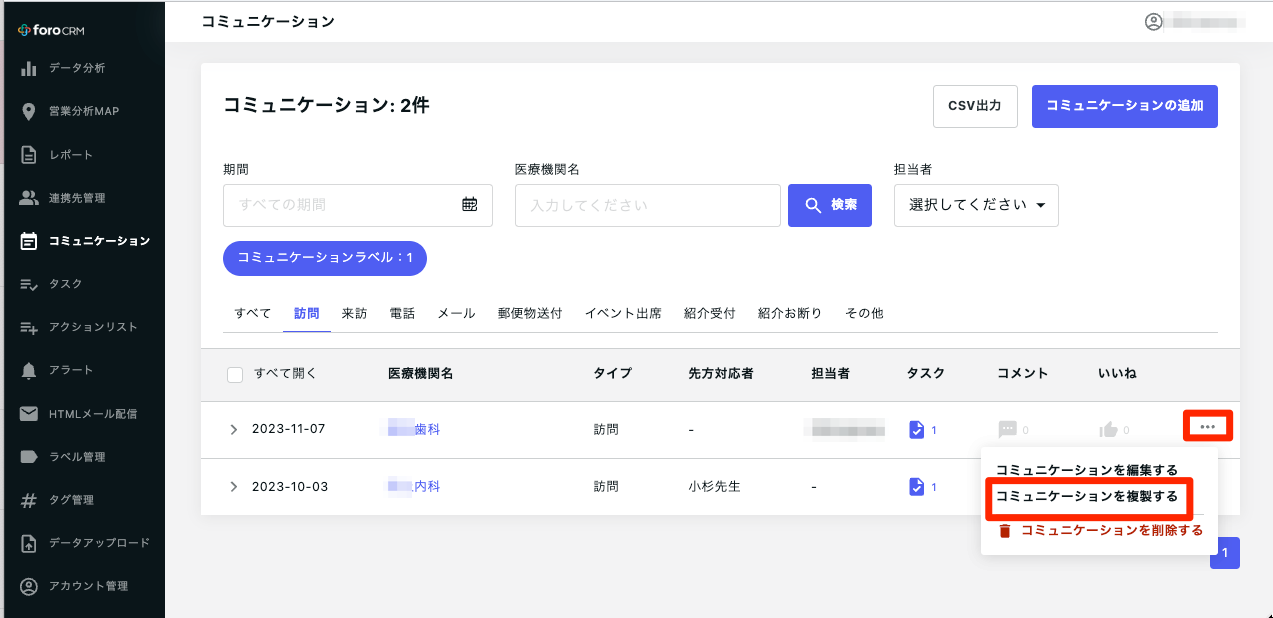Switch to the メール tab
Screen dimensions: 1273x618
(456, 313)
